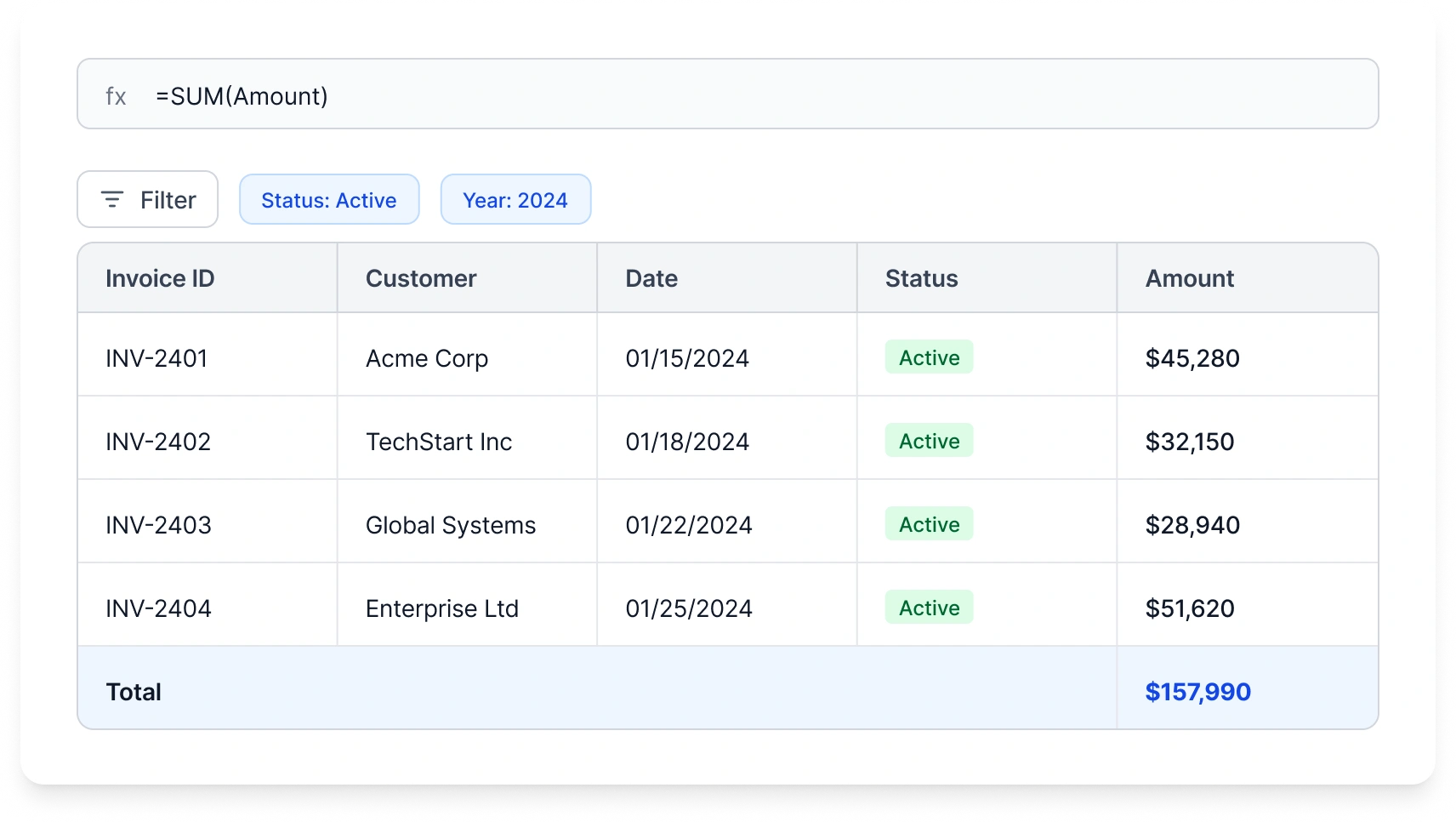Screen dimensions: 1456x822
Task: Select the total amount $157,990
Action: pos(1197,692)
